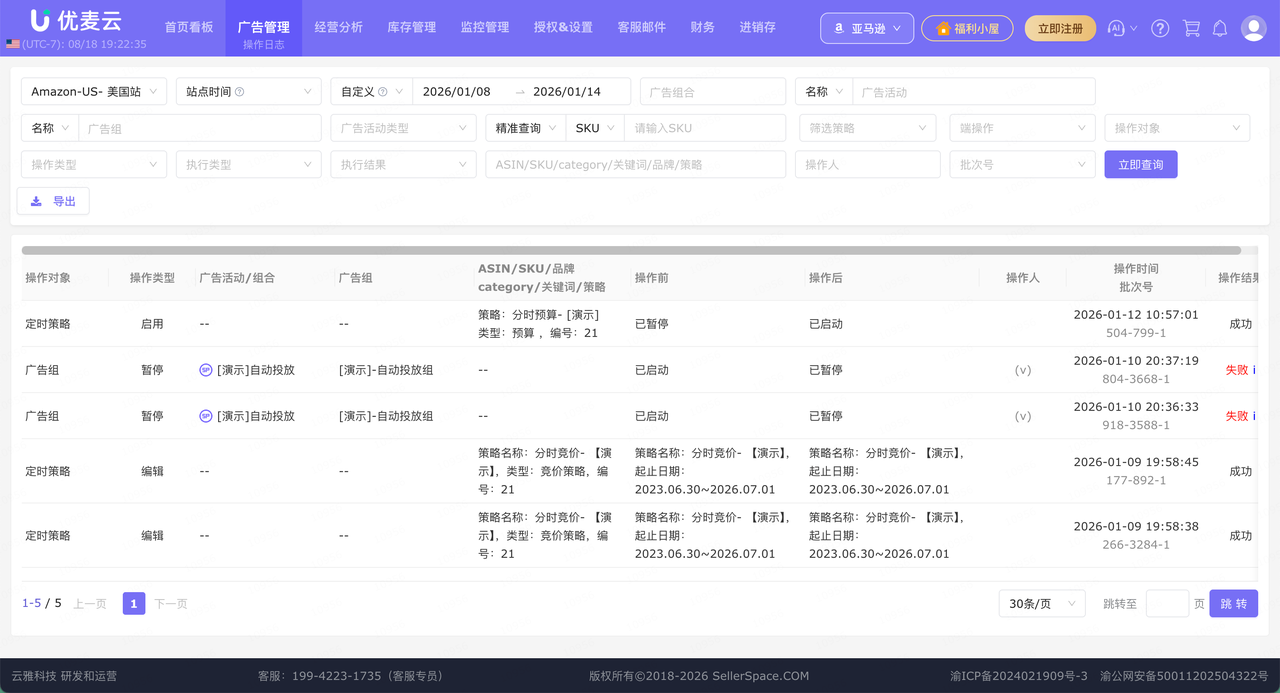
Task: Focus the 广告组 name input
Action: point(200,128)
